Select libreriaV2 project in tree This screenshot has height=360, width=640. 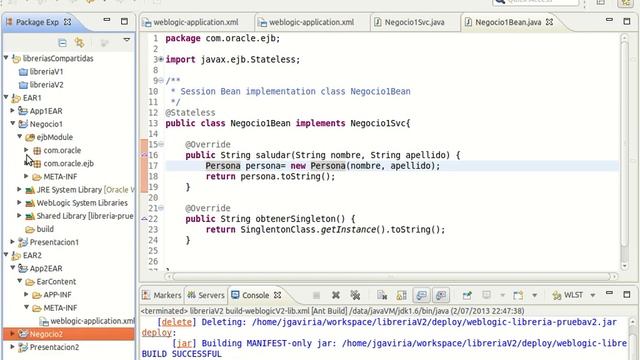[x=42, y=84]
